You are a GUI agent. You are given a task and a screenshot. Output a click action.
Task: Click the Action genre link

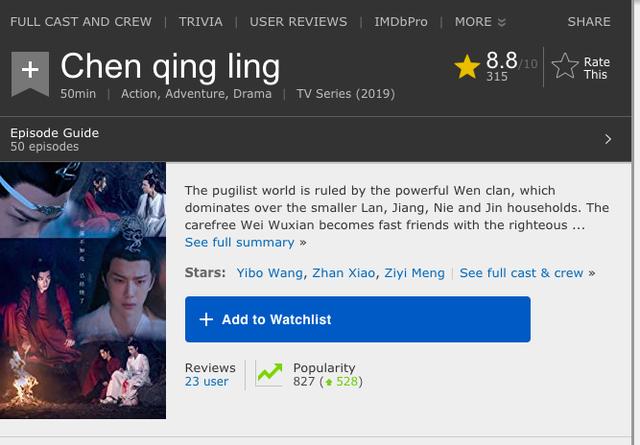tap(141, 94)
